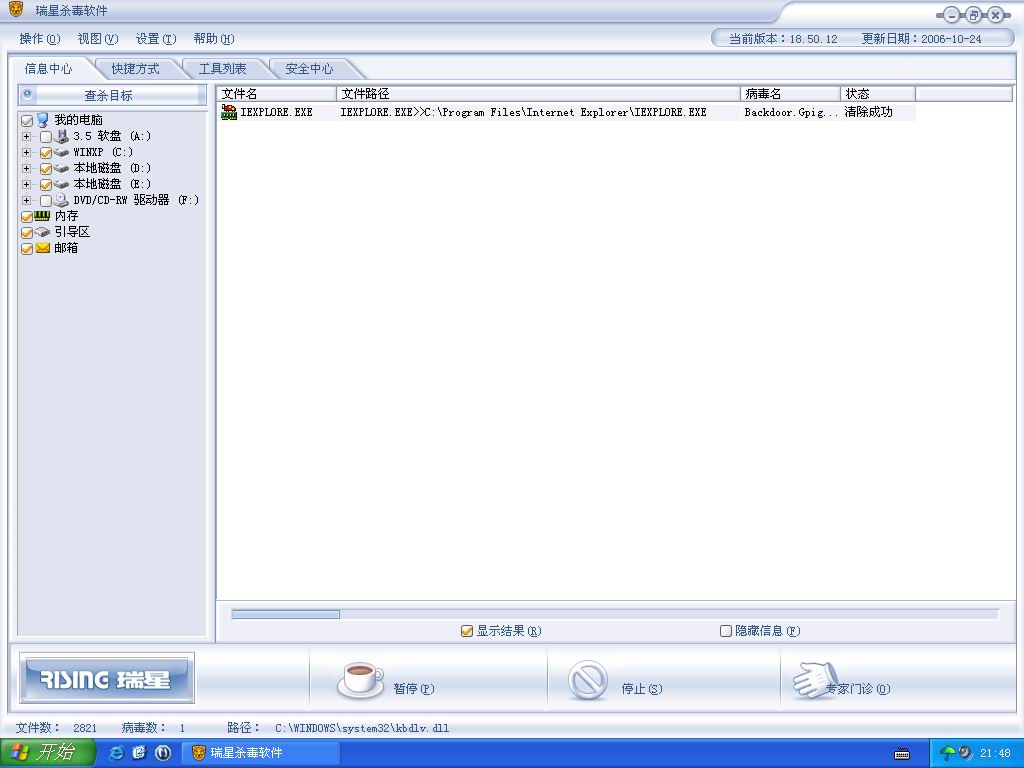Open the 帮助(H) menu
Viewport: 1024px width, 768px height.
(214, 39)
